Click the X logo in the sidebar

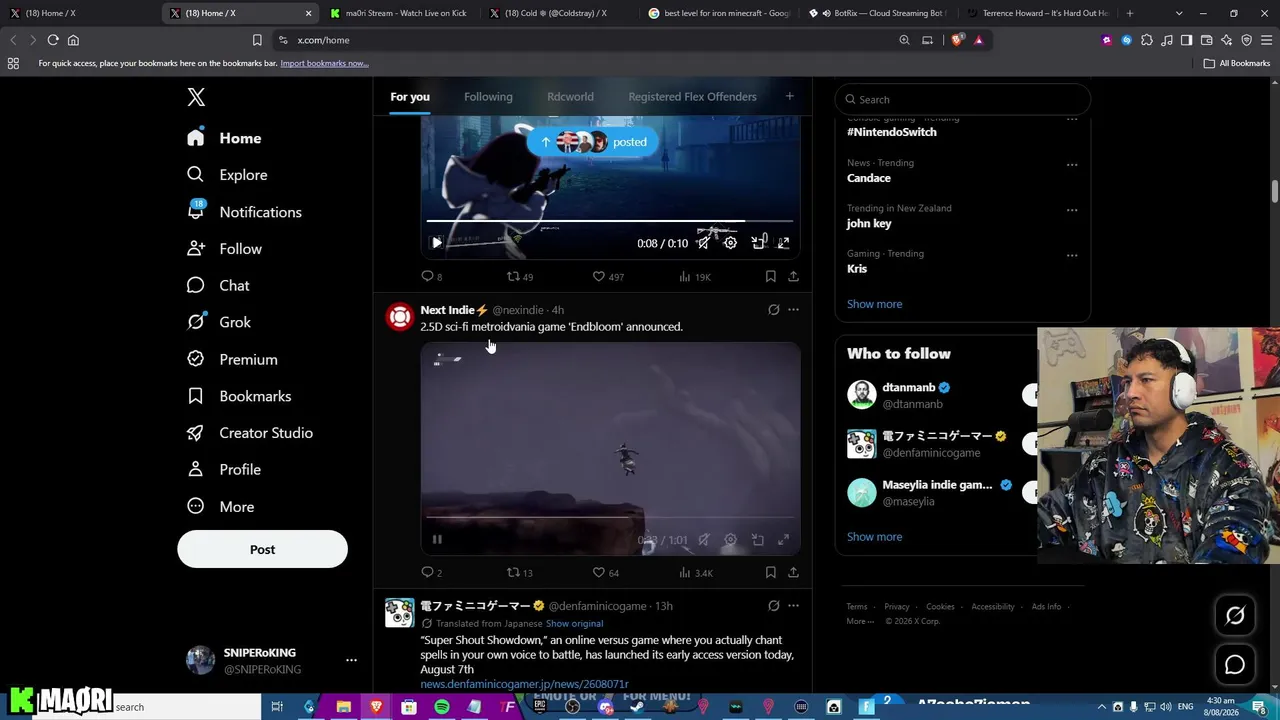[x=196, y=97]
